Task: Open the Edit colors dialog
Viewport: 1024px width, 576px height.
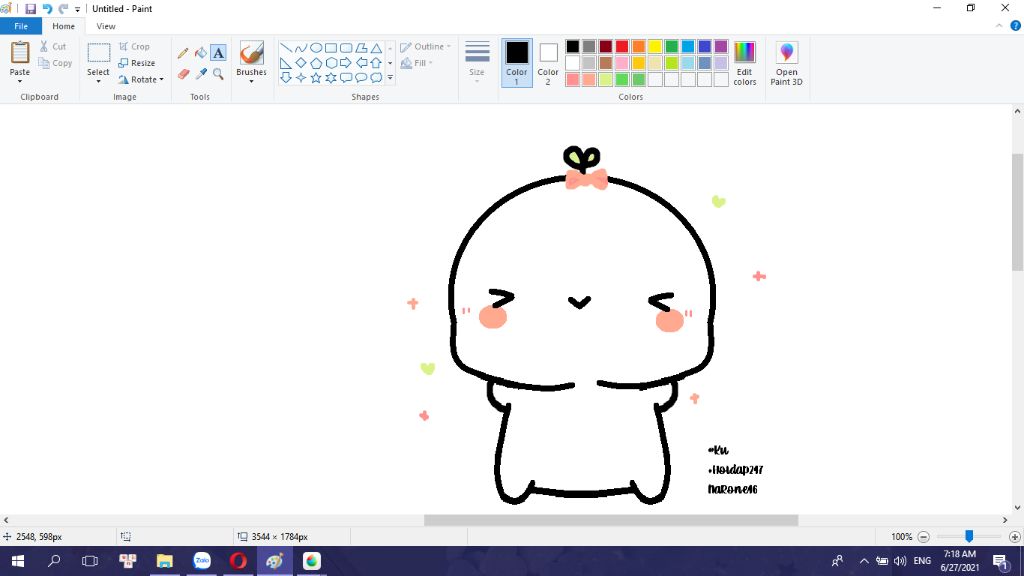Action: coord(744,63)
